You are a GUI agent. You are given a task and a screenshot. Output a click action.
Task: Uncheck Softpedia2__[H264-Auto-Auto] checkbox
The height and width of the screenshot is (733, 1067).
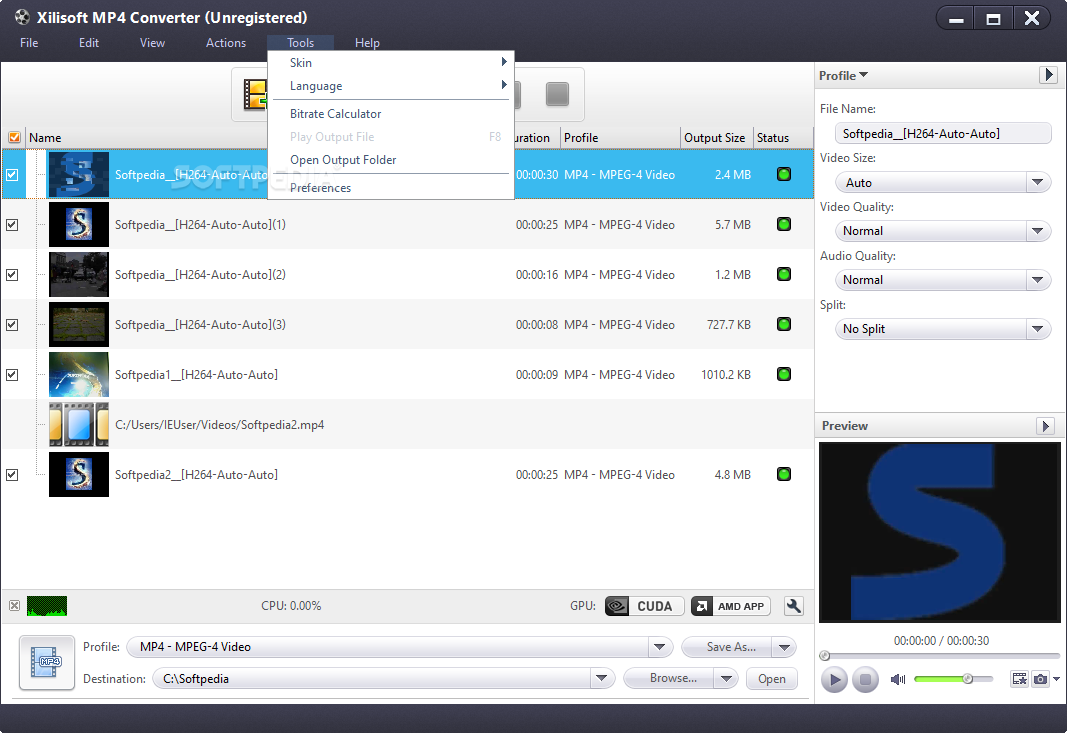pyautogui.click(x=12, y=475)
